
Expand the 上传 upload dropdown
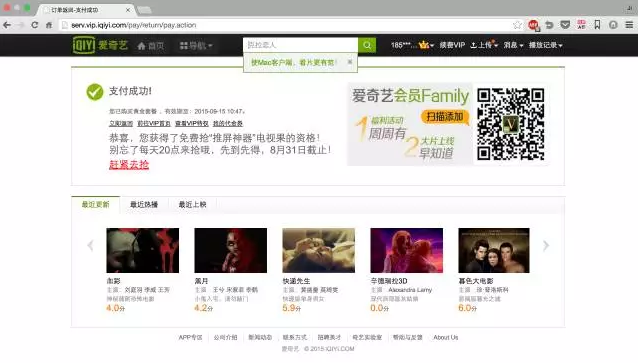484,45
